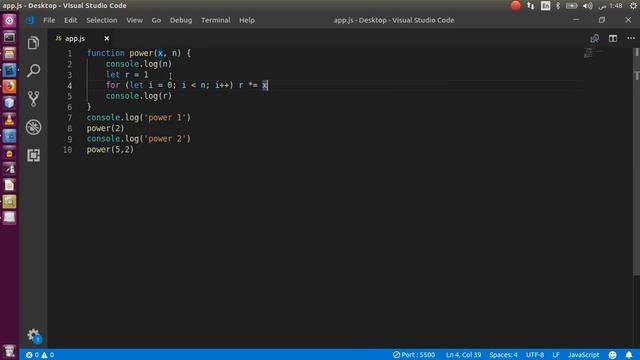Open the Terminal menu
Image resolution: width=640 pixels, height=360 pixels.
[x=216, y=20]
